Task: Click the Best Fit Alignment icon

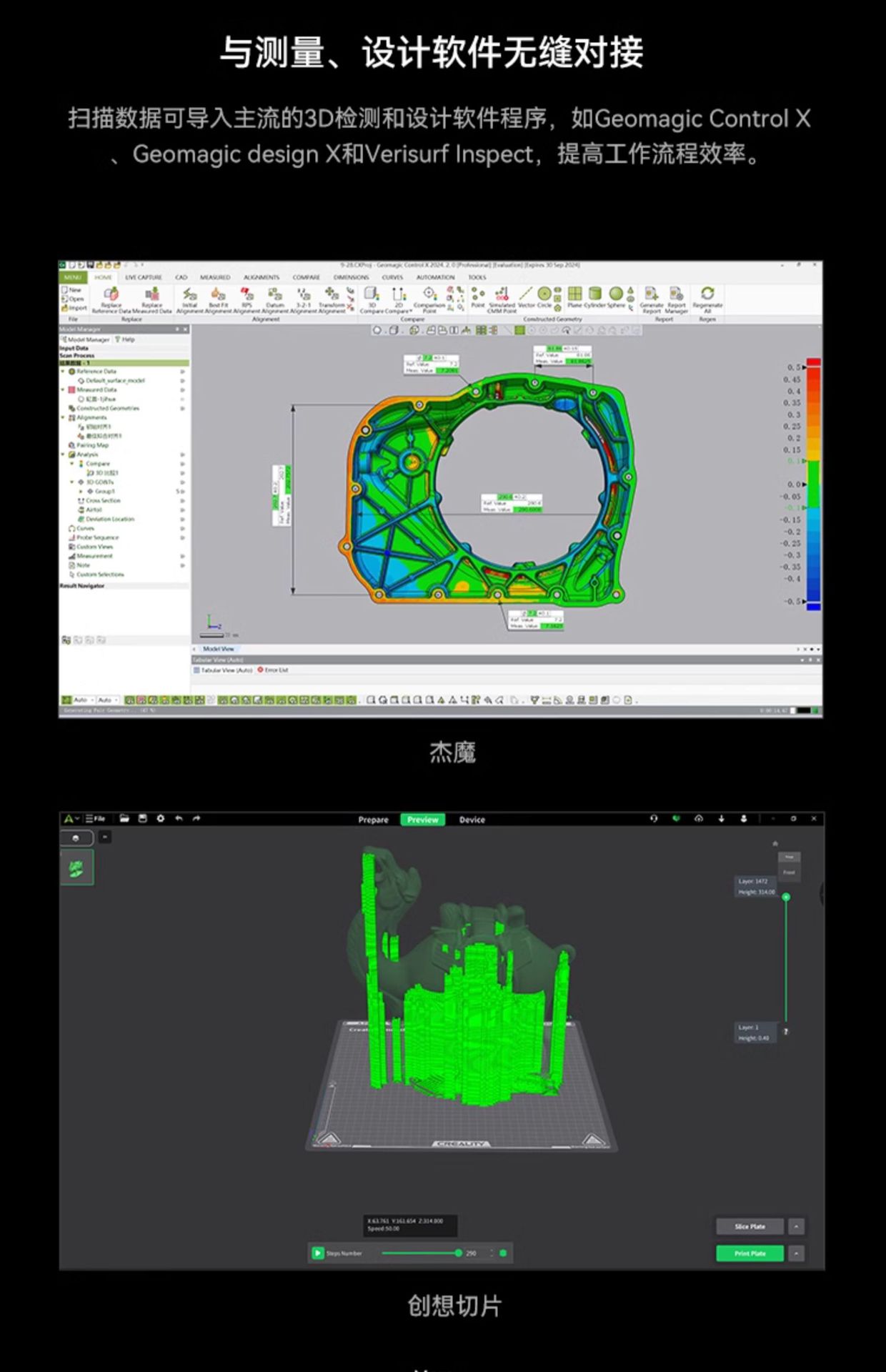Action: 218,296
